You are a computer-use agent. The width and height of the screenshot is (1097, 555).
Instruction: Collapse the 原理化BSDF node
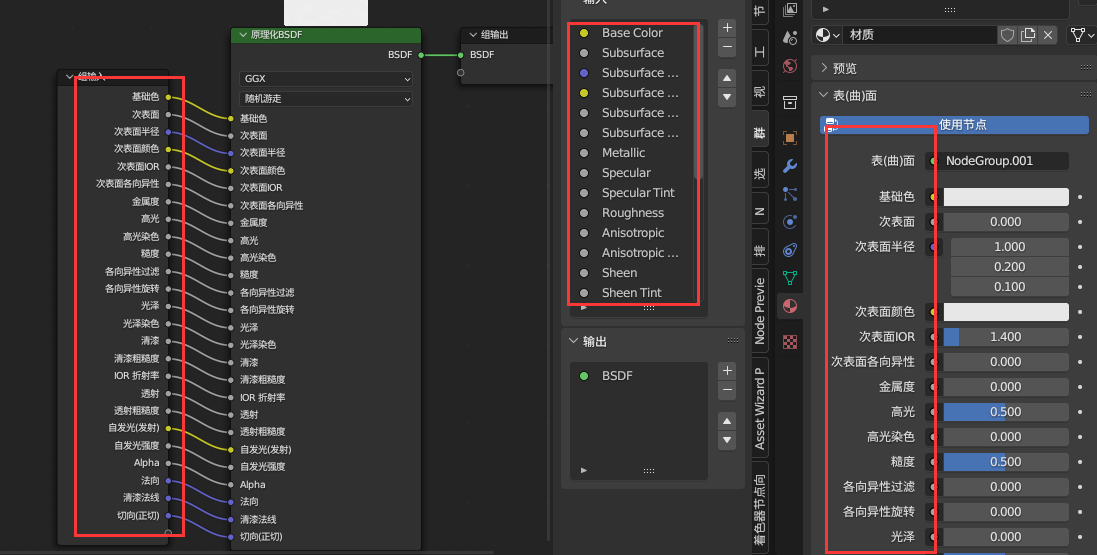tap(243, 35)
